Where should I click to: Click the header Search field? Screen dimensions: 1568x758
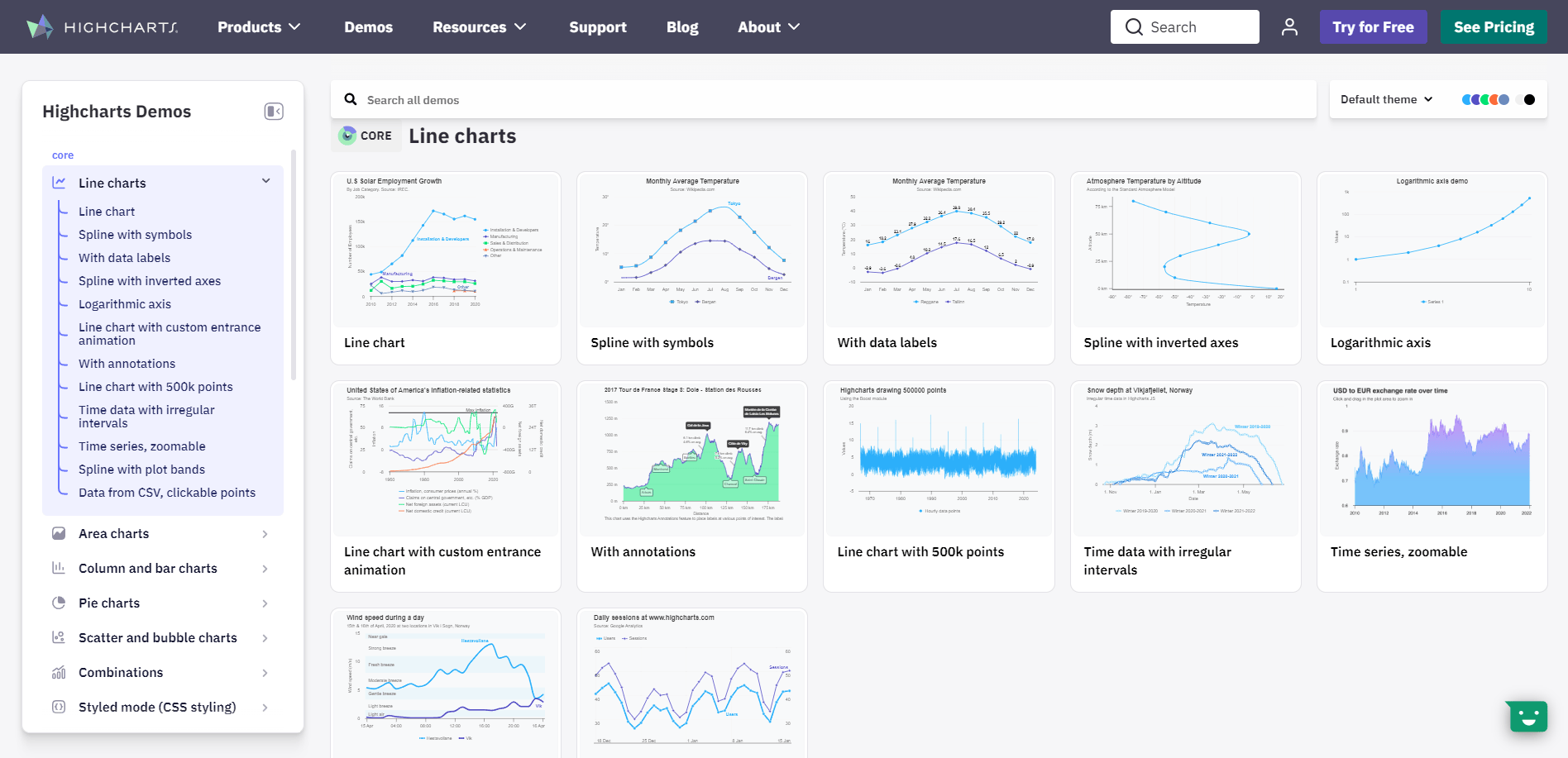[1184, 27]
